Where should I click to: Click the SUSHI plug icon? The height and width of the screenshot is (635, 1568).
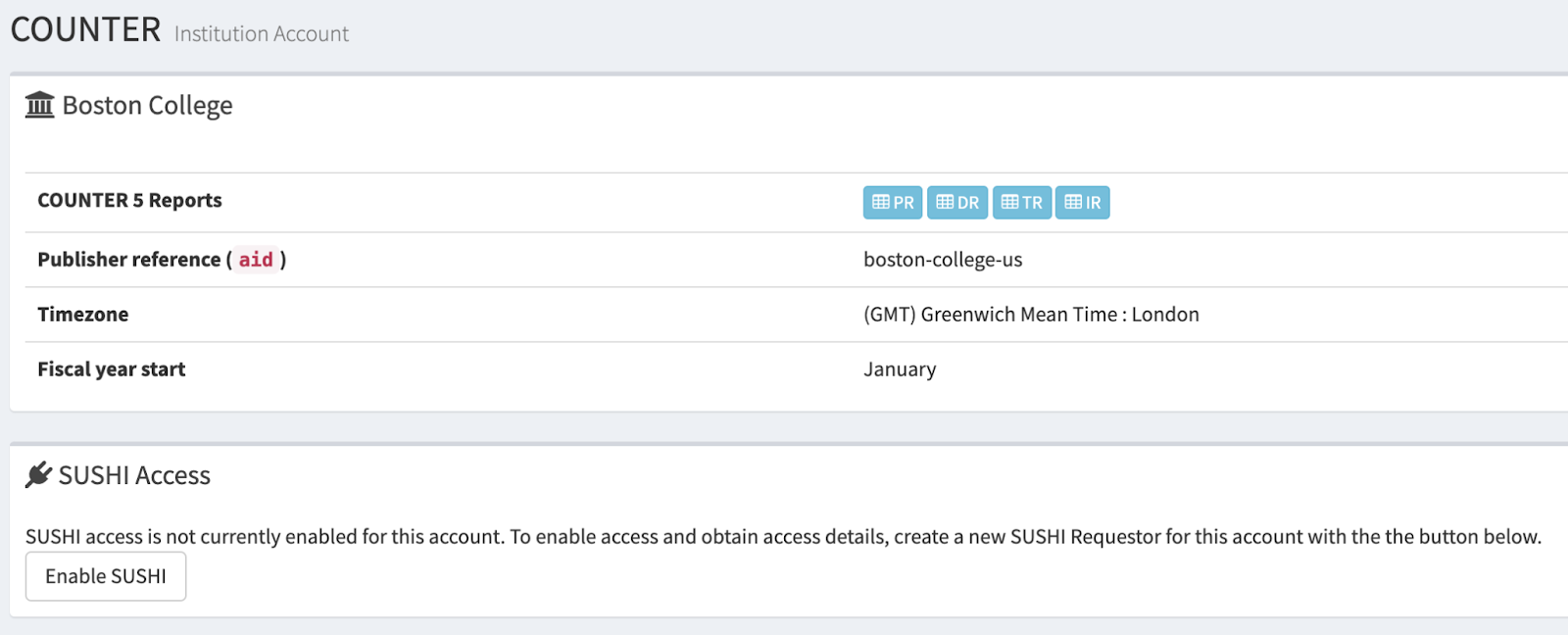(38, 475)
